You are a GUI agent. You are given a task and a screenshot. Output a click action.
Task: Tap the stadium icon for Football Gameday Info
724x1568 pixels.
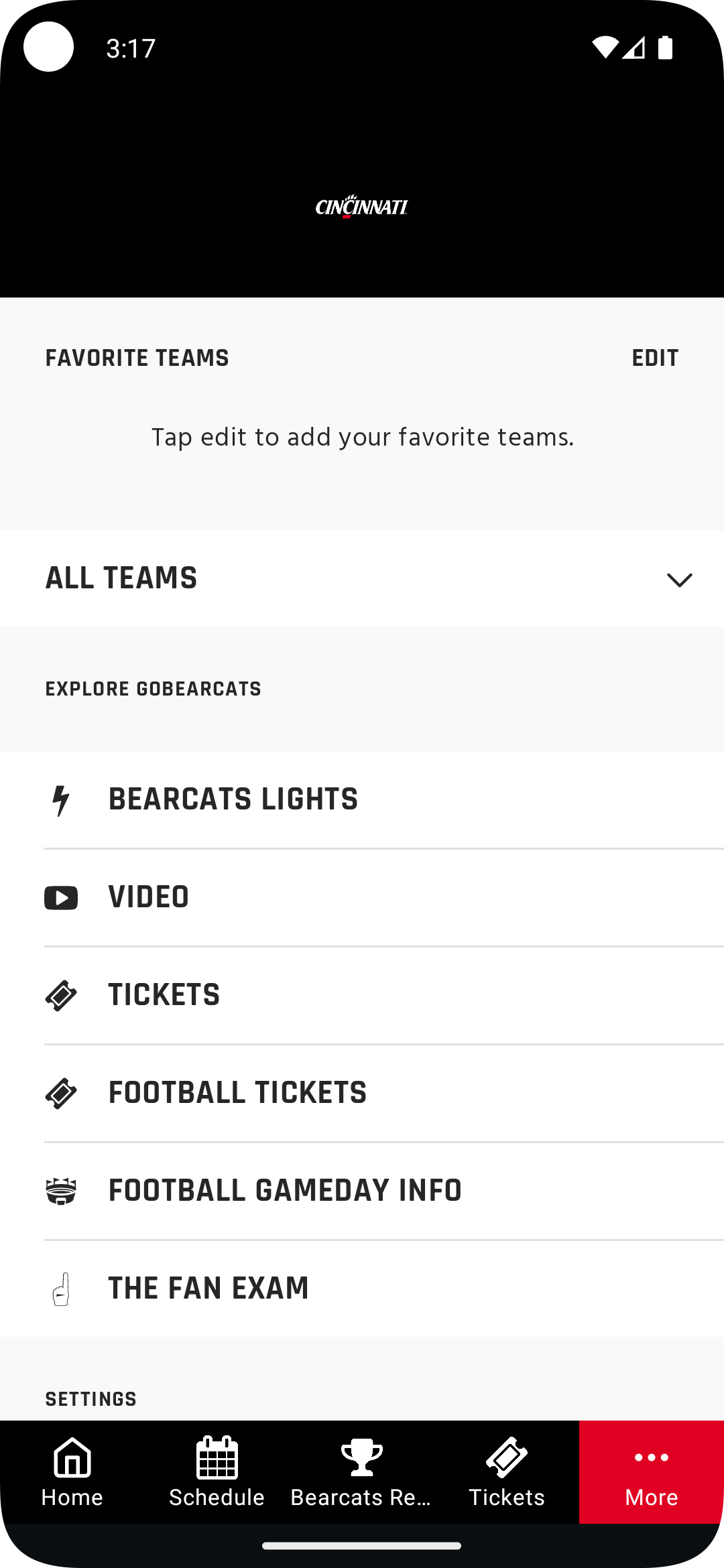click(x=61, y=1191)
